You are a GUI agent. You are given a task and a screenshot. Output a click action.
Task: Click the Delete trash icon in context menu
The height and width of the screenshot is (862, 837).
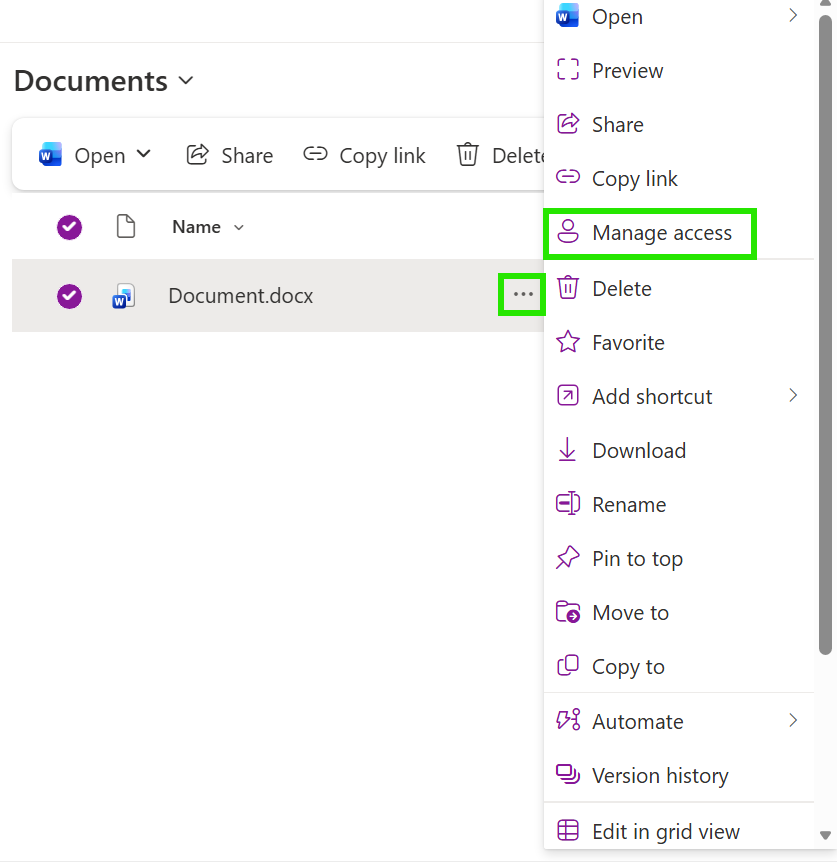(568, 288)
